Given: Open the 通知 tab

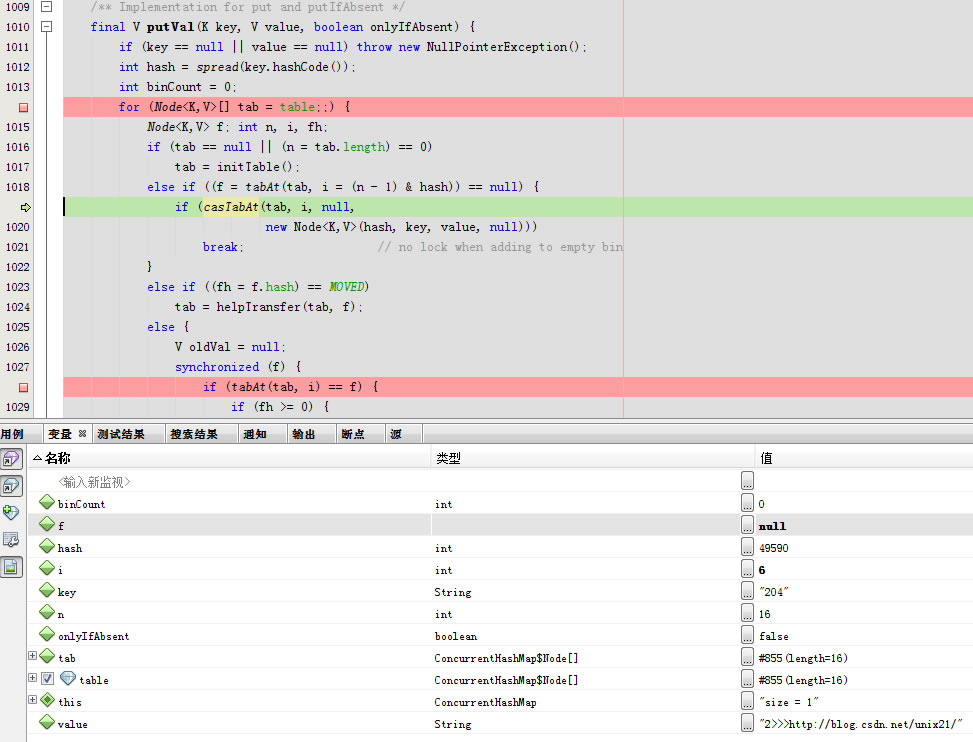Looking at the screenshot, I should [x=255, y=434].
